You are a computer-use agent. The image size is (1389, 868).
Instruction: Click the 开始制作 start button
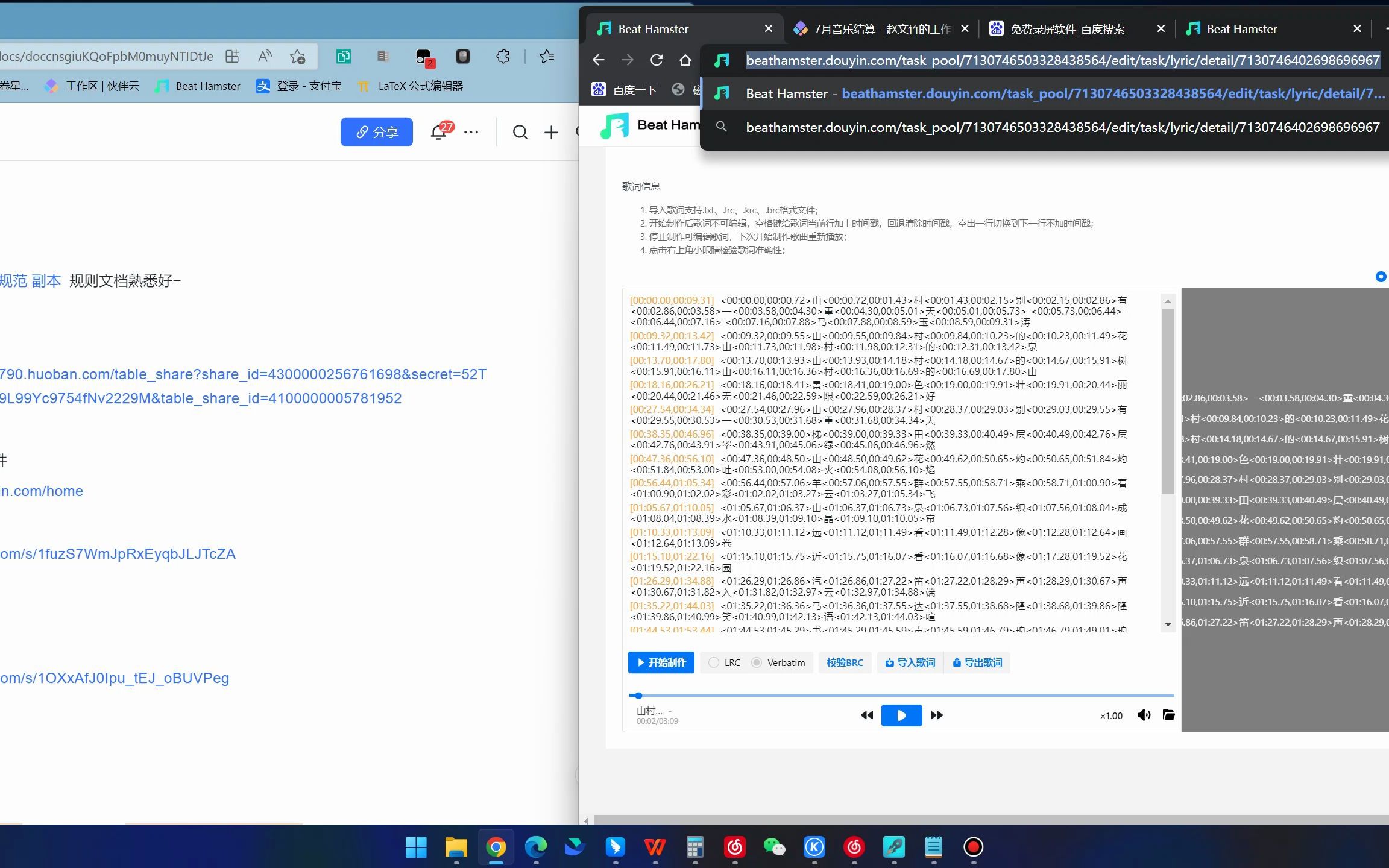pos(661,662)
